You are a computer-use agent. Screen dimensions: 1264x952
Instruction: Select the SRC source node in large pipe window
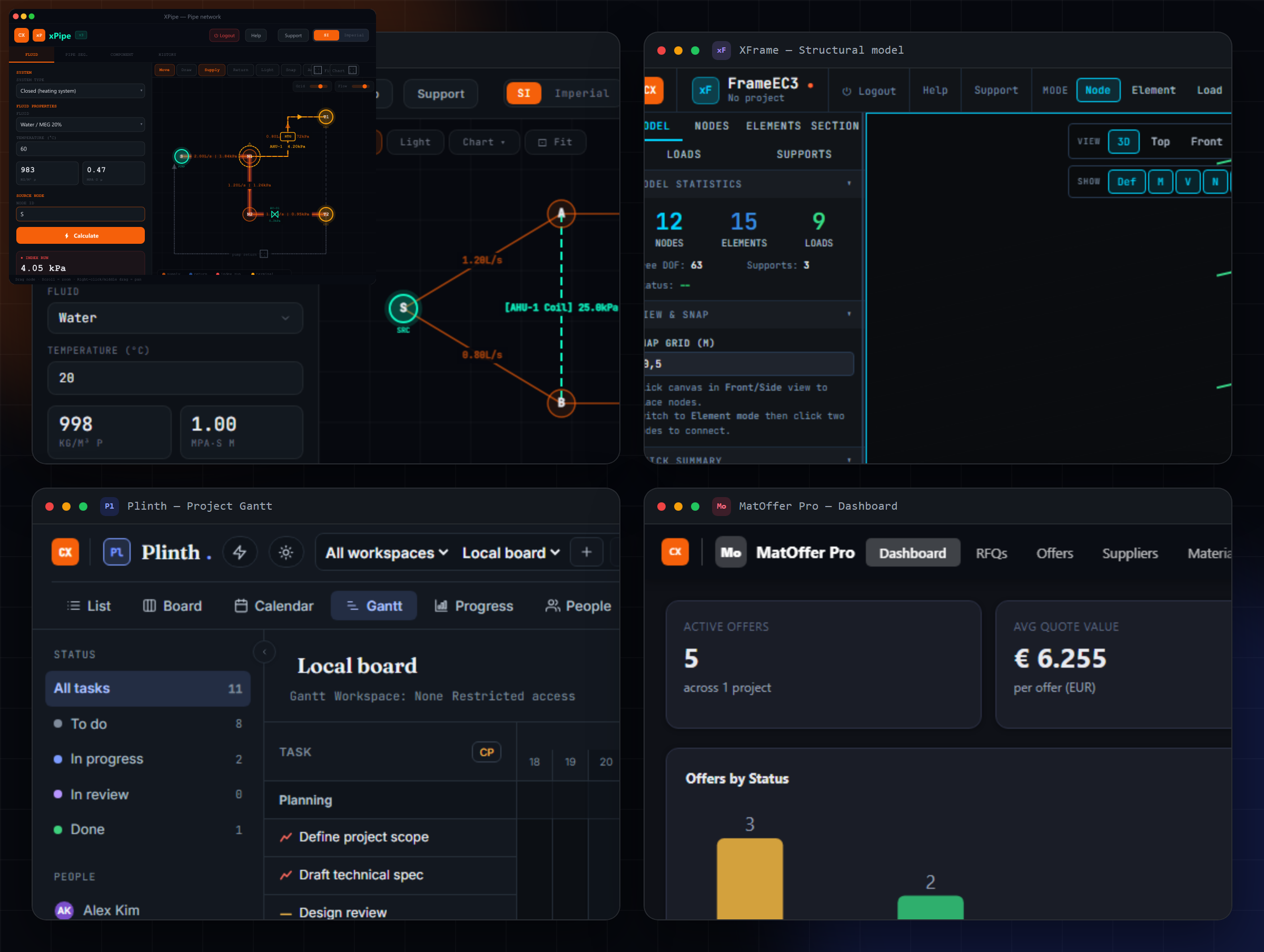point(403,309)
